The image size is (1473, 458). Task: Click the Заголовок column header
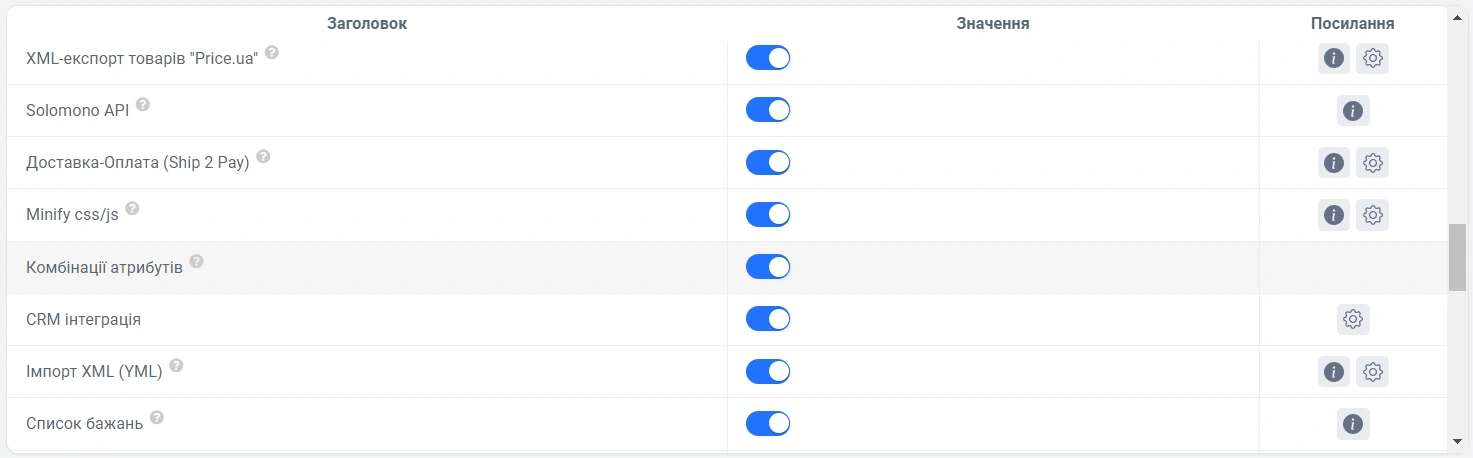367,23
